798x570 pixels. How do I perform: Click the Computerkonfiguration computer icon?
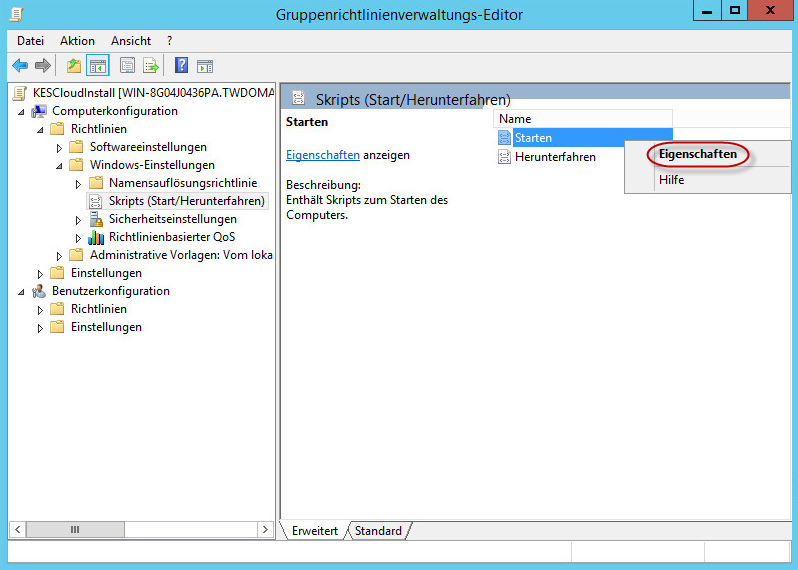pos(39,111)
